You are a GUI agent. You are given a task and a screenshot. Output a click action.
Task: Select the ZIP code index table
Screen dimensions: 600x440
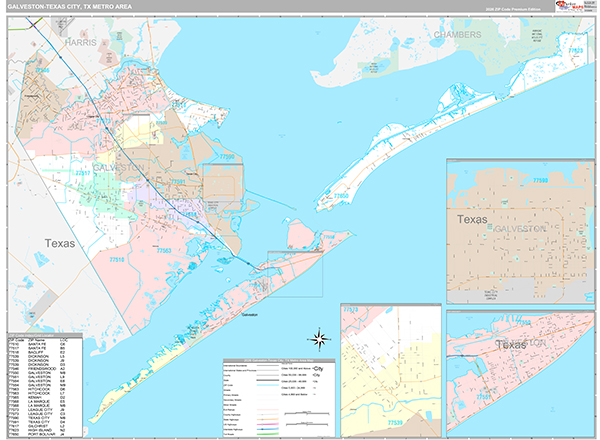[40, 383]
